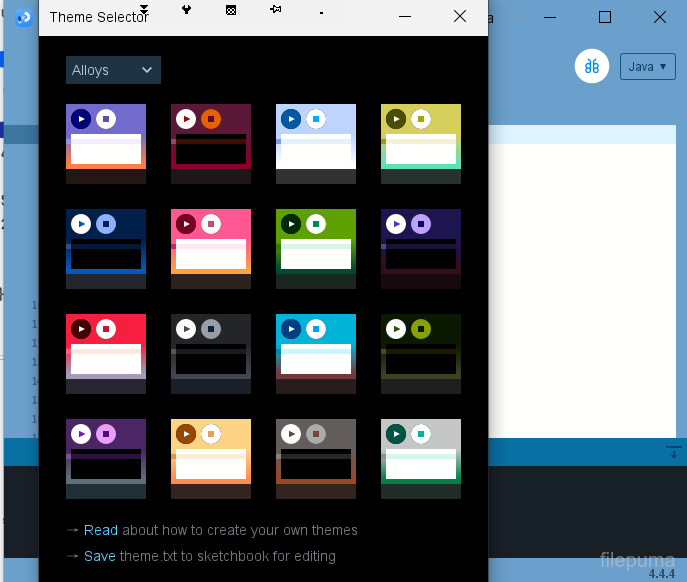This screenshot has height=582, width=687.
Task: Click the debugger butterfly icon
Action: coord(592,66)
